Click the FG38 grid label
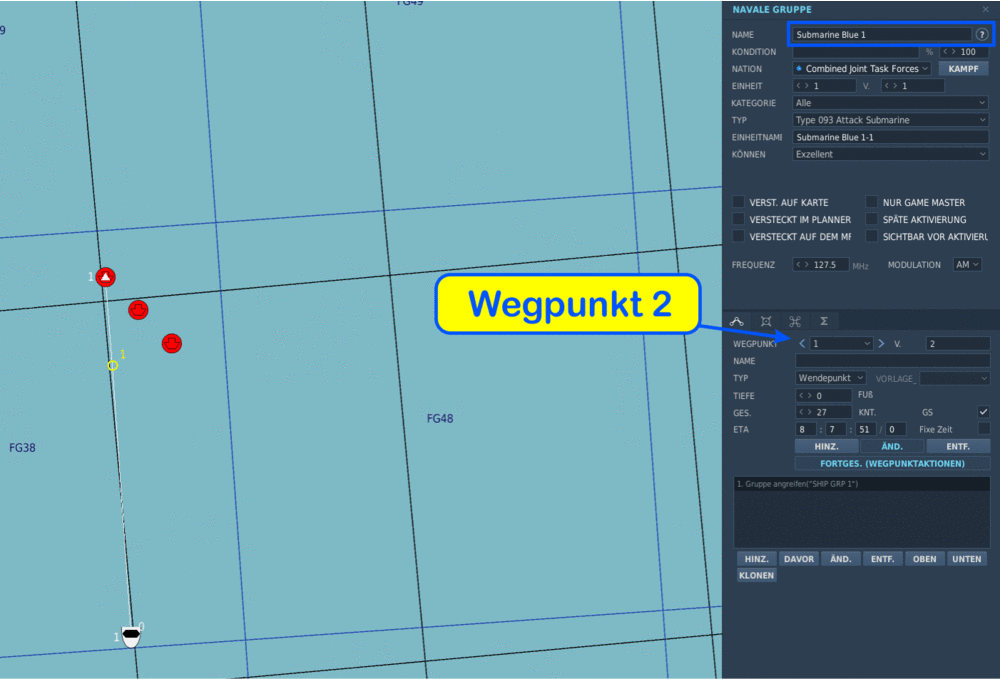1000x679 pixels. 22,448
